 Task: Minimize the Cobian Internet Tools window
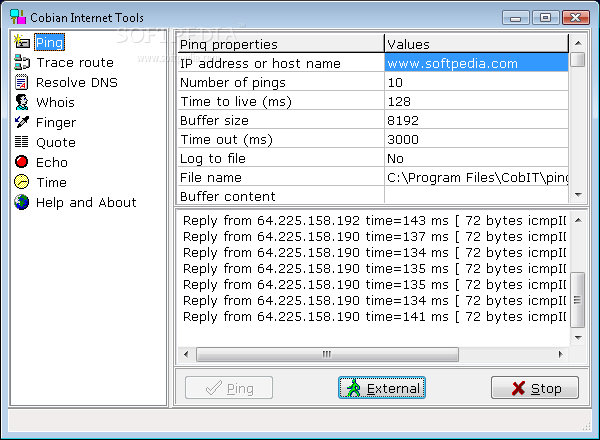coord(515,18)
